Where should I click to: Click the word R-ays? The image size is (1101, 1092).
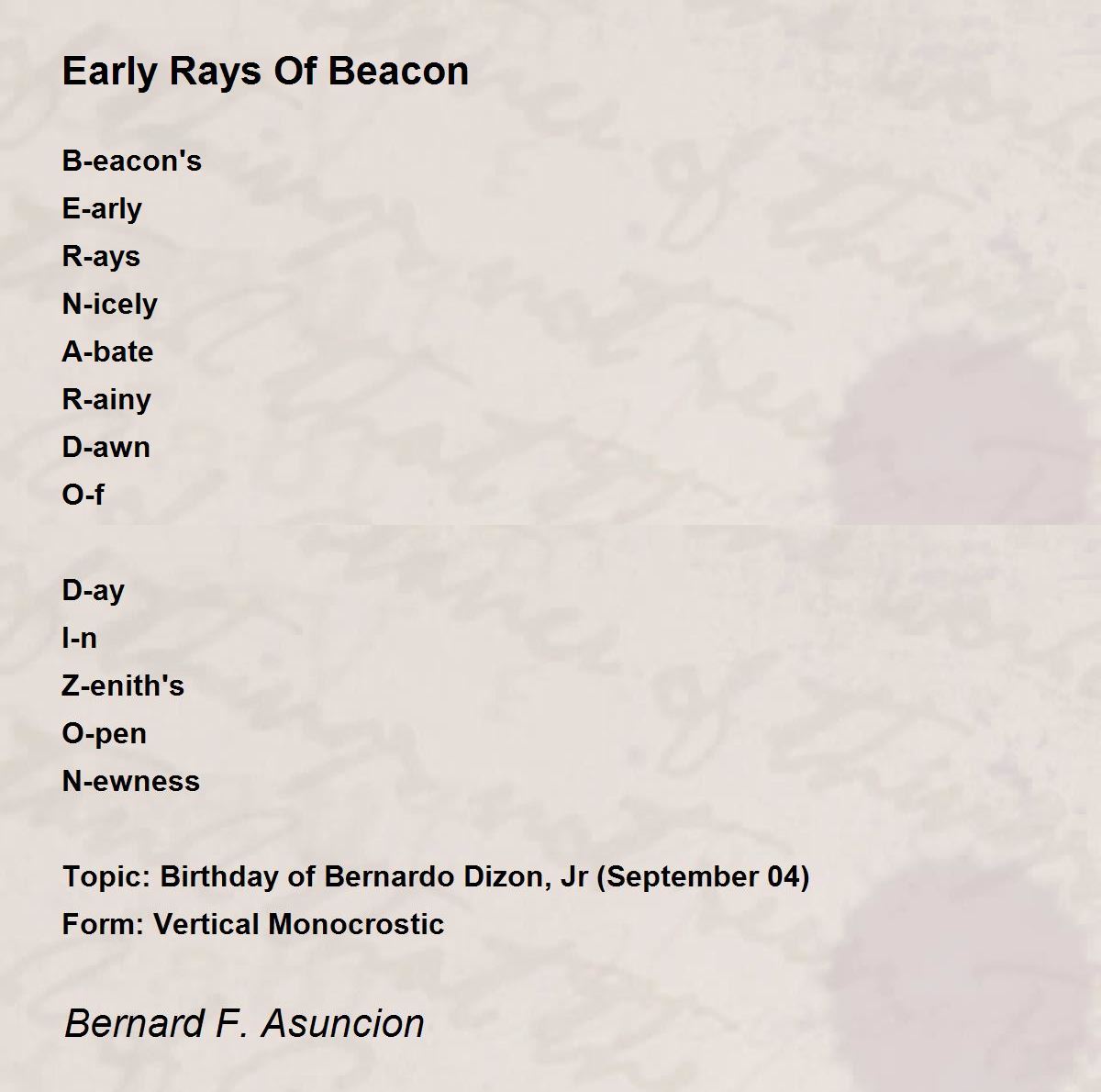tap(101, 257)
